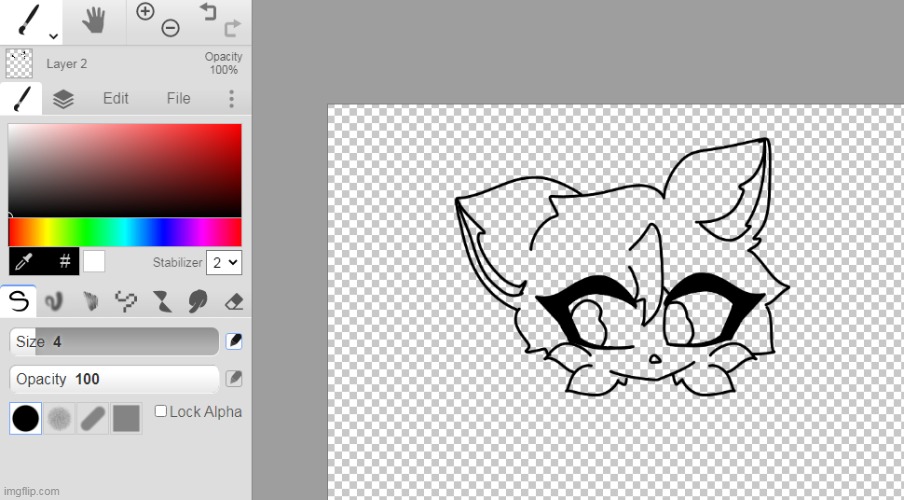Enable the Lock Alpha checkbox
This screenshot has height=500, width=904.
pyautogui.click(x=161, y=411)
